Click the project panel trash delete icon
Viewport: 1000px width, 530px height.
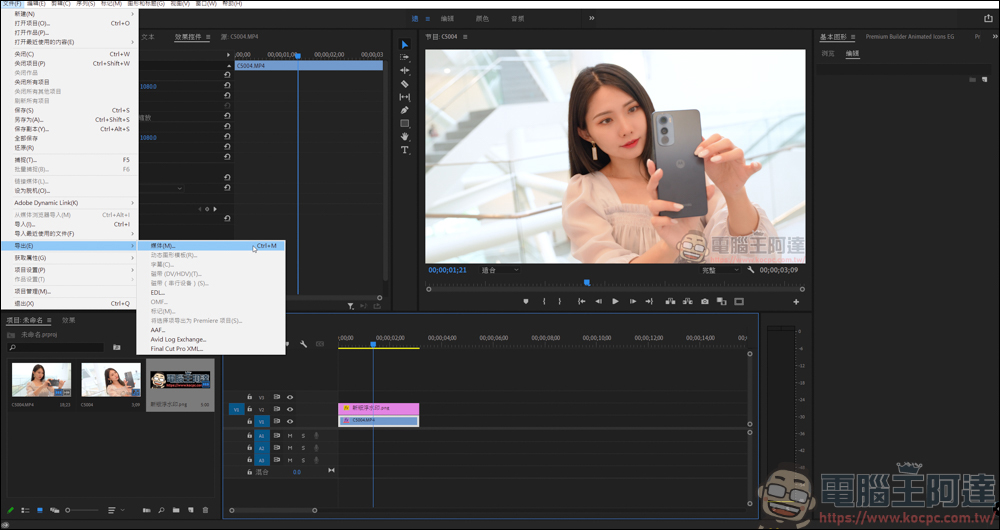pos(205,510)
